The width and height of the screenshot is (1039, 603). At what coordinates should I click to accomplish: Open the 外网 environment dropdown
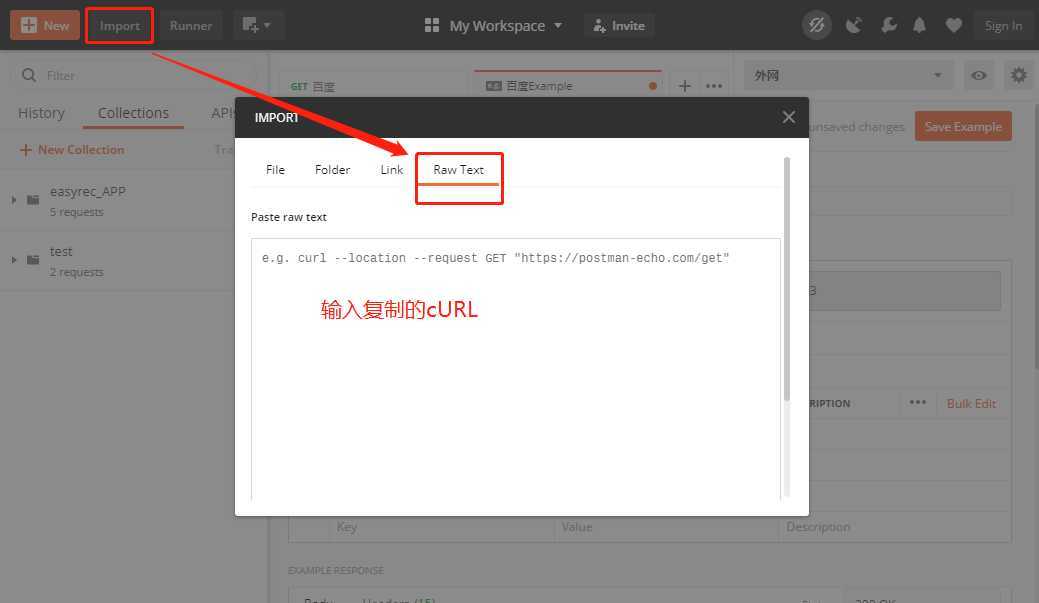coord(848,76)
